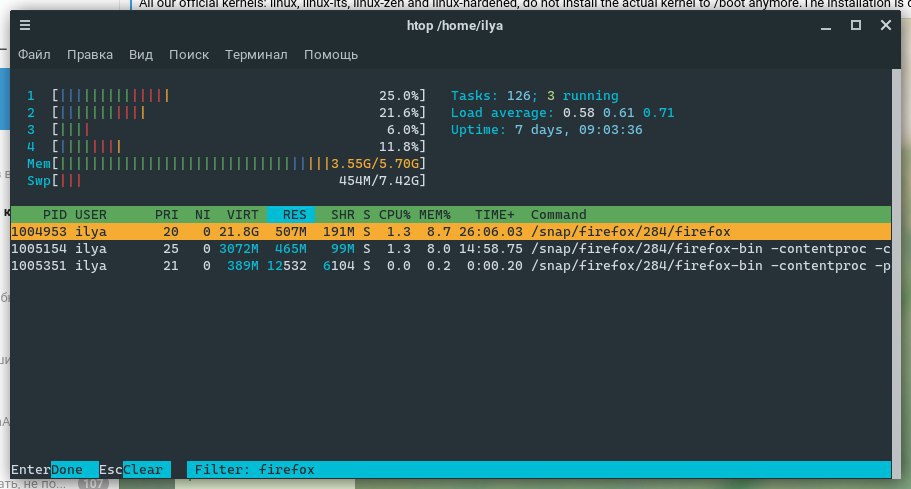Click the htop /home/ilya title bar

click(454, 26)
